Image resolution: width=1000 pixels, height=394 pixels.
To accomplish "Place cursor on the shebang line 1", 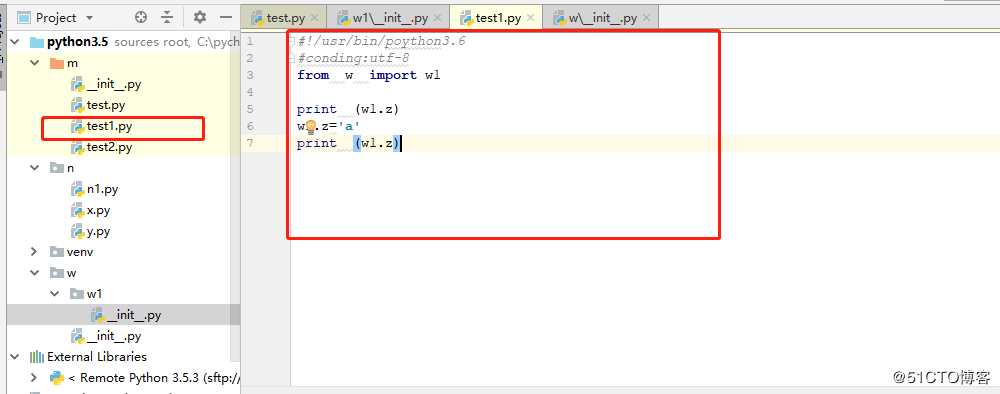I will pyautogui.click(x=381, y=41).
